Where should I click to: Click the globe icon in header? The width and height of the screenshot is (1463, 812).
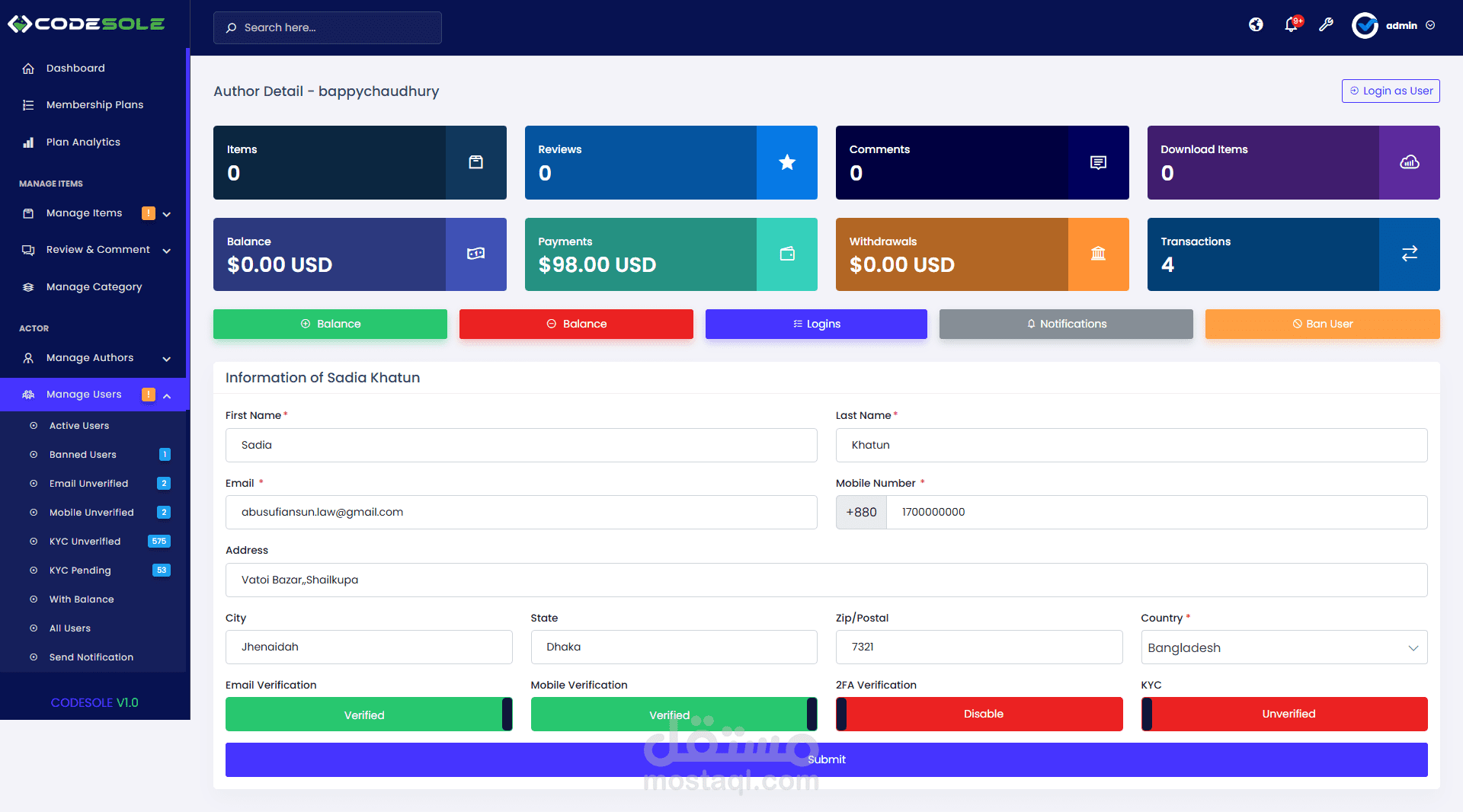coord(1256,24)
